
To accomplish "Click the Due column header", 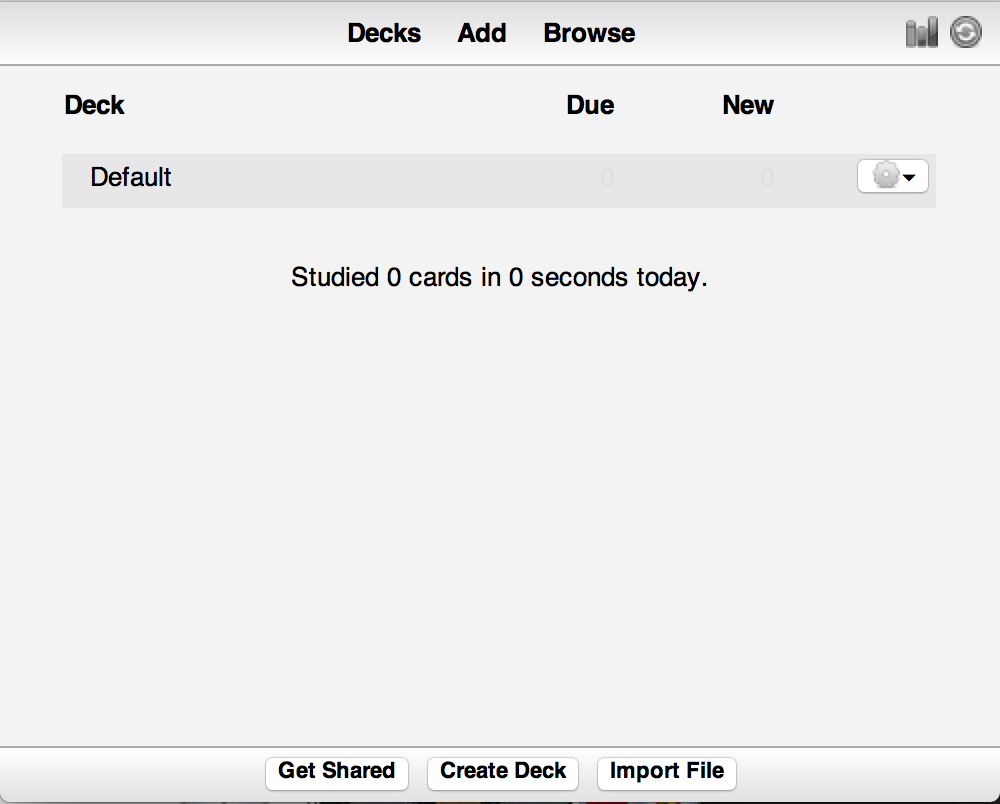I will [590, 105].
